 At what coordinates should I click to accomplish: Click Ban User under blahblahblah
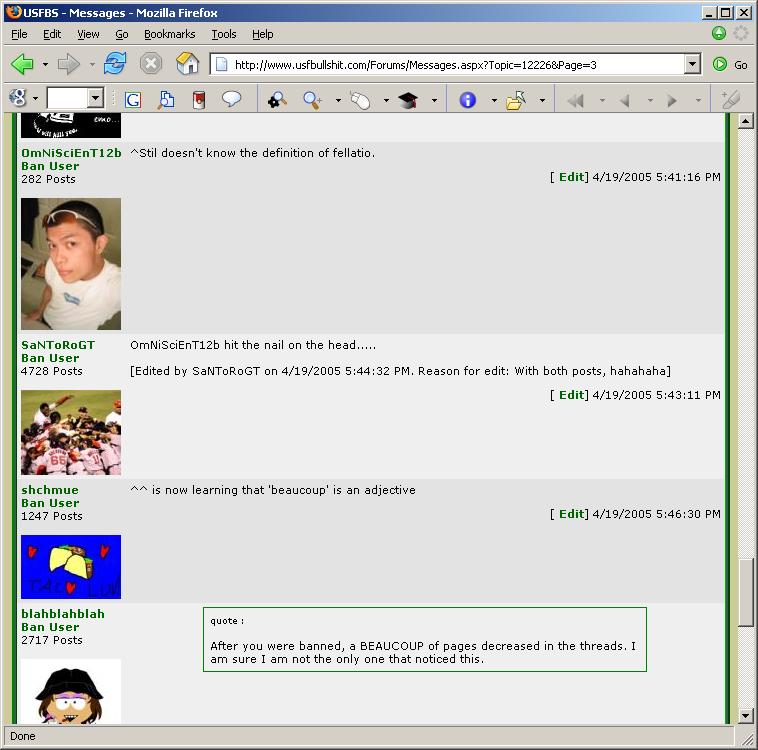[50, 627]
